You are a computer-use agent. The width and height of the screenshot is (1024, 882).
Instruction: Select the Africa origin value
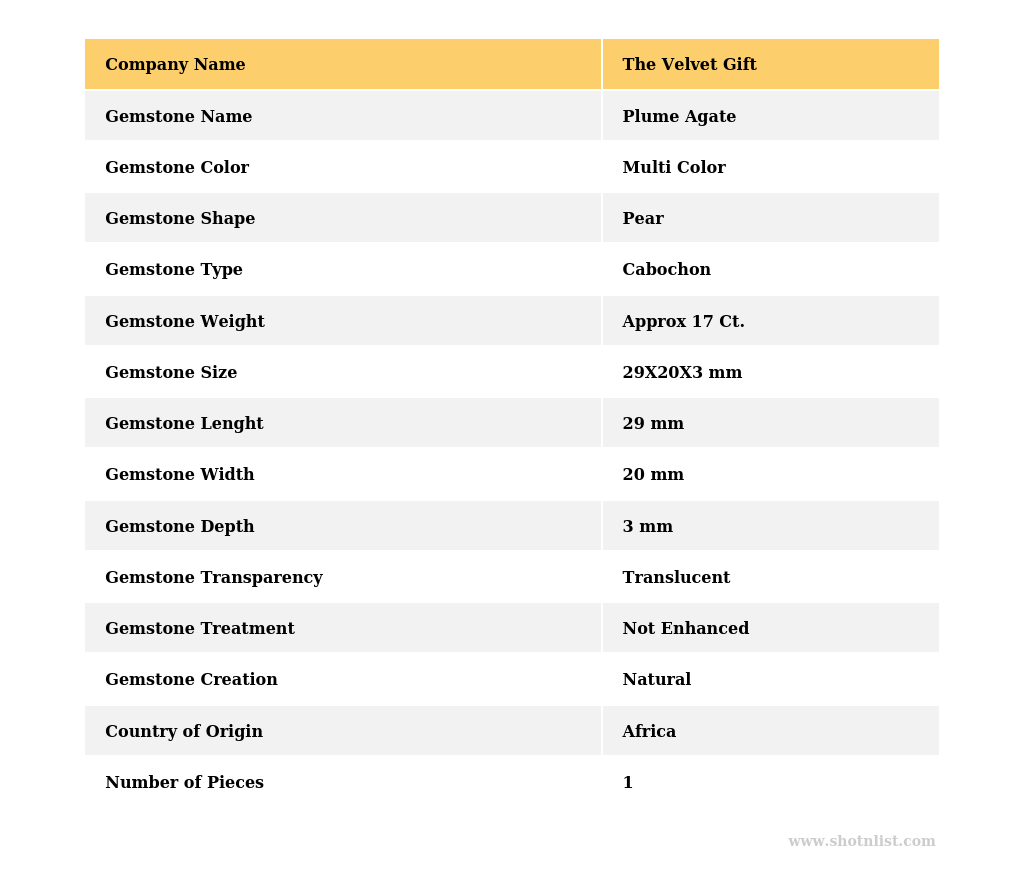tap(649, 732)
